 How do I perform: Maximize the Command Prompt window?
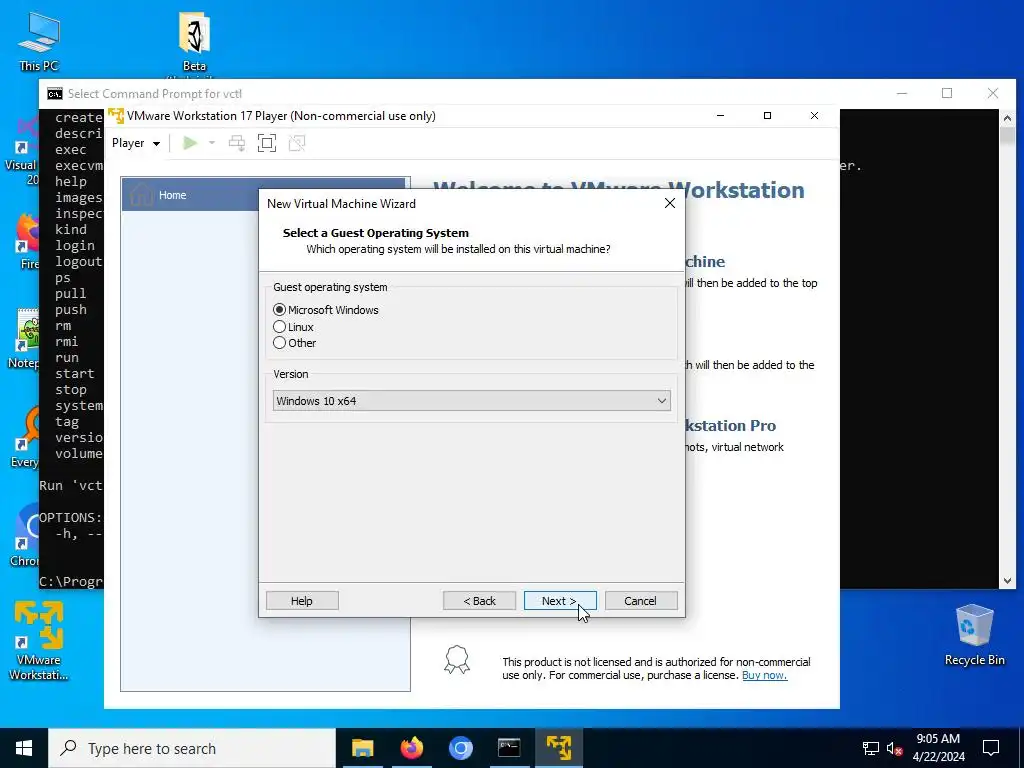tap(947, 93)
